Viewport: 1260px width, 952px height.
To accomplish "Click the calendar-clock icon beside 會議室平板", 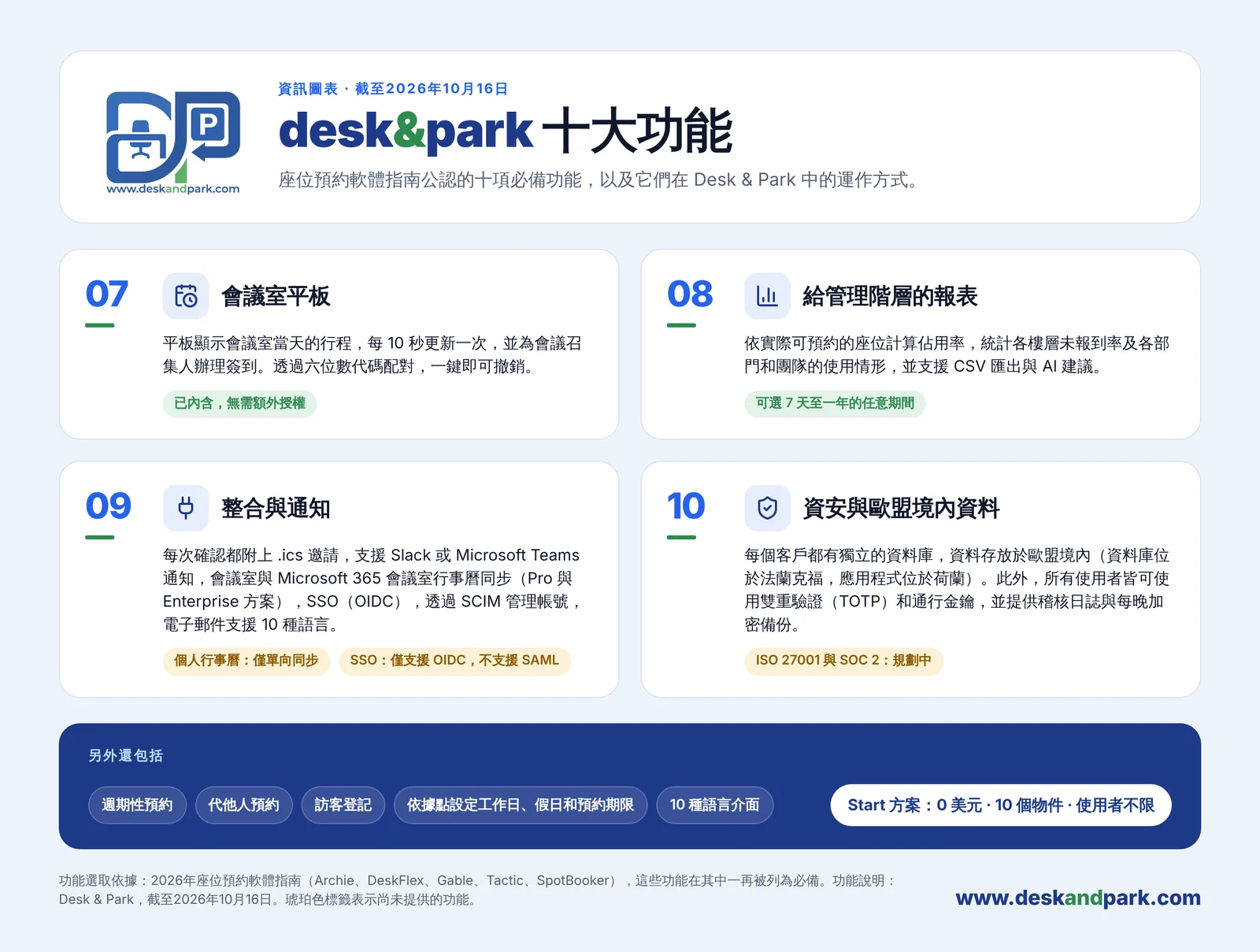I will pyautogui.click(x=186, y=296).
